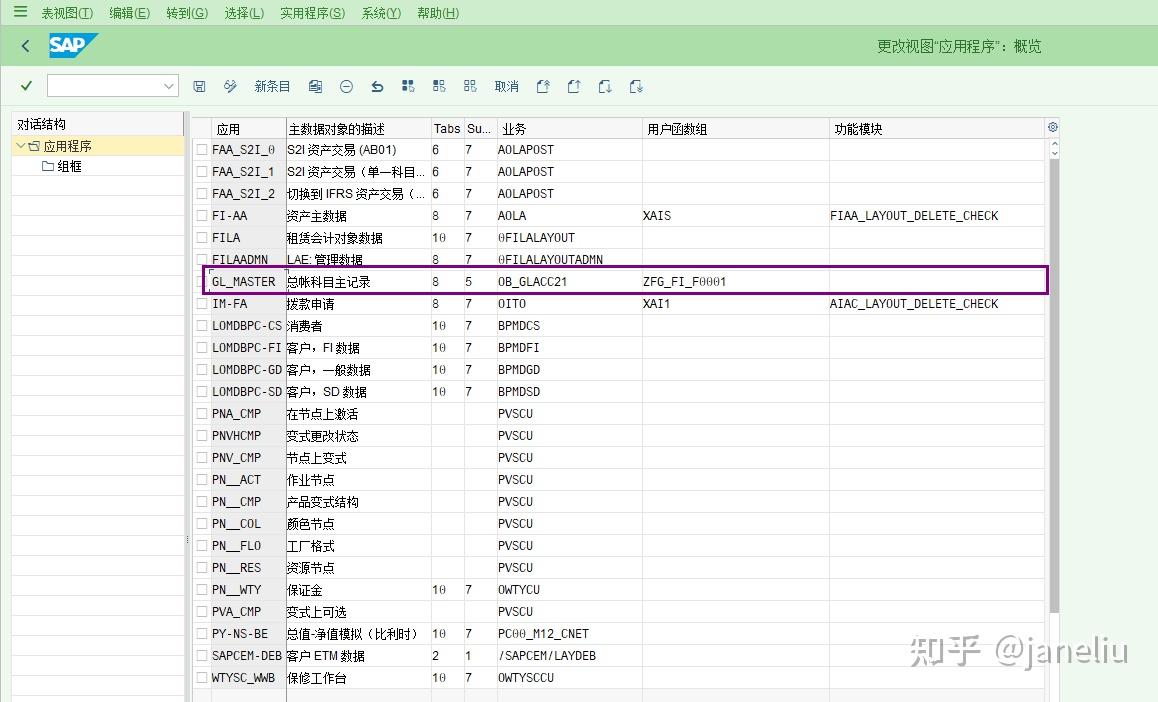This screenshot has height=702, width=1158.
Task: Click the 新条目 button
Action: coord(272,86)
